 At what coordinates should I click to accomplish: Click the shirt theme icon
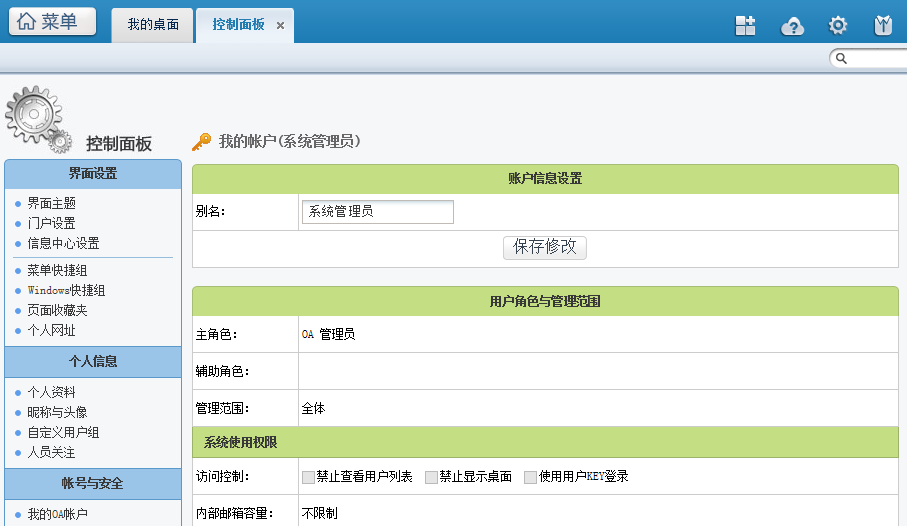(x=883, y=26)
